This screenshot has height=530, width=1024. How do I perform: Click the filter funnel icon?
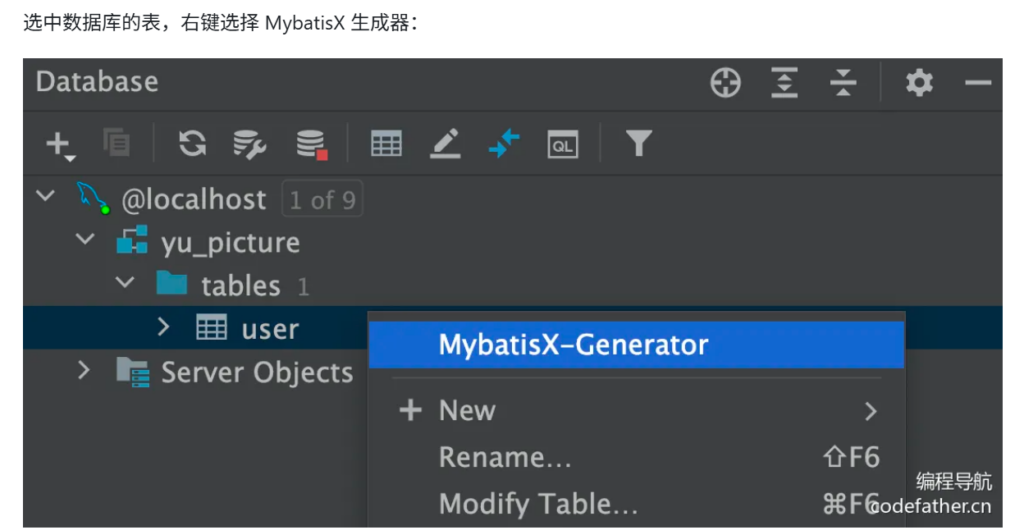[638, 144]
